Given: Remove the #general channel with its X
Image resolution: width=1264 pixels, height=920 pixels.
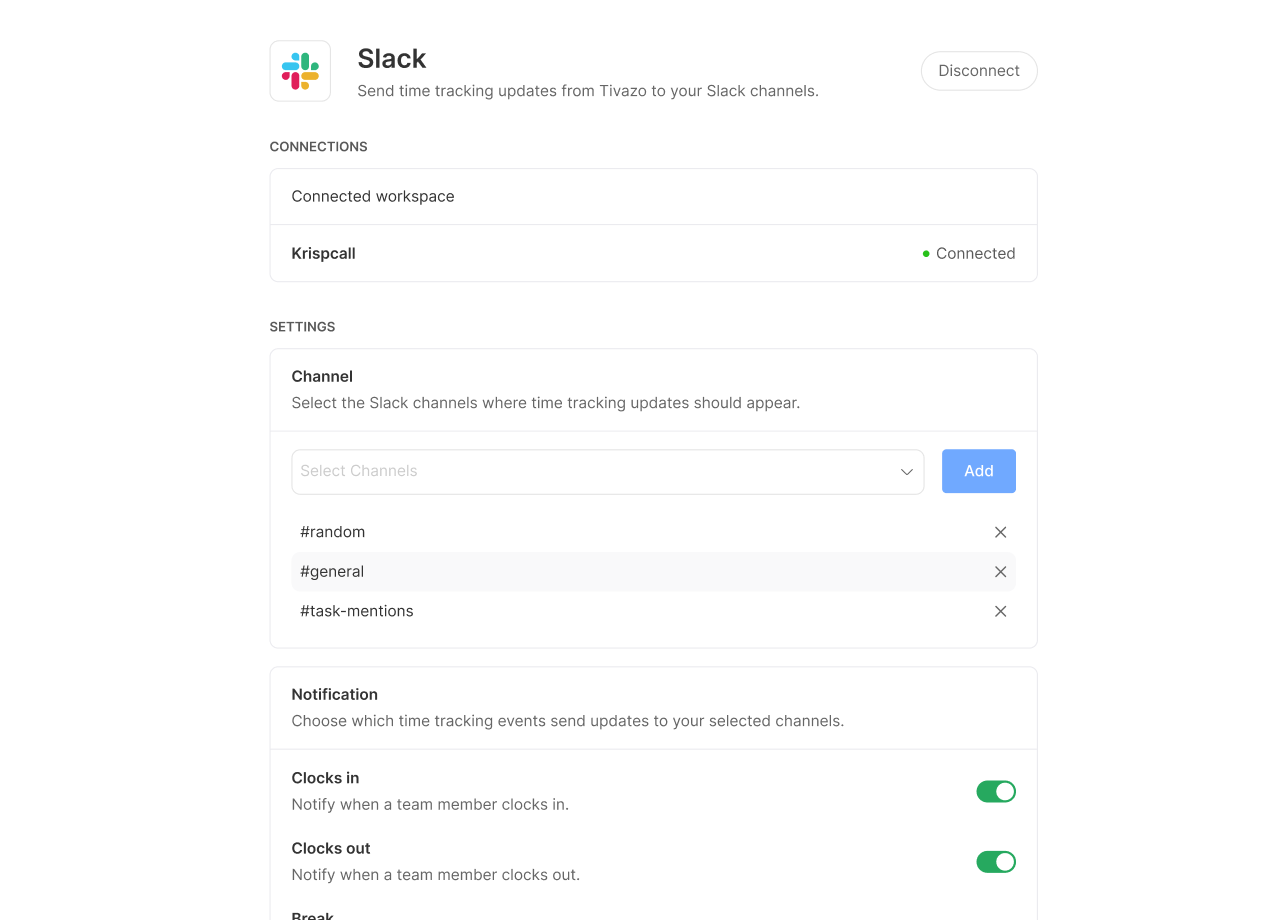Looking at the screenshot, I should pos(1000,572).
